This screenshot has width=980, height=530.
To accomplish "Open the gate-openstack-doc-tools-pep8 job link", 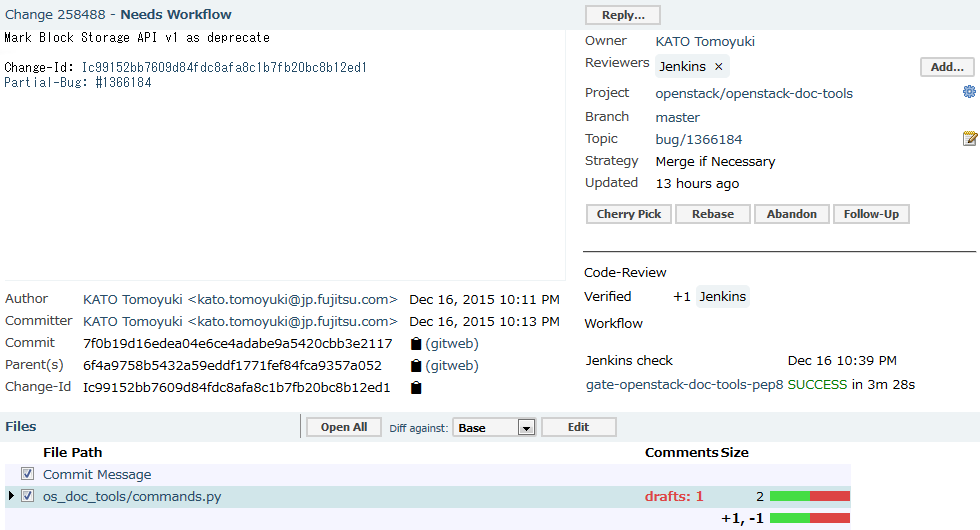I will [684, 384].
